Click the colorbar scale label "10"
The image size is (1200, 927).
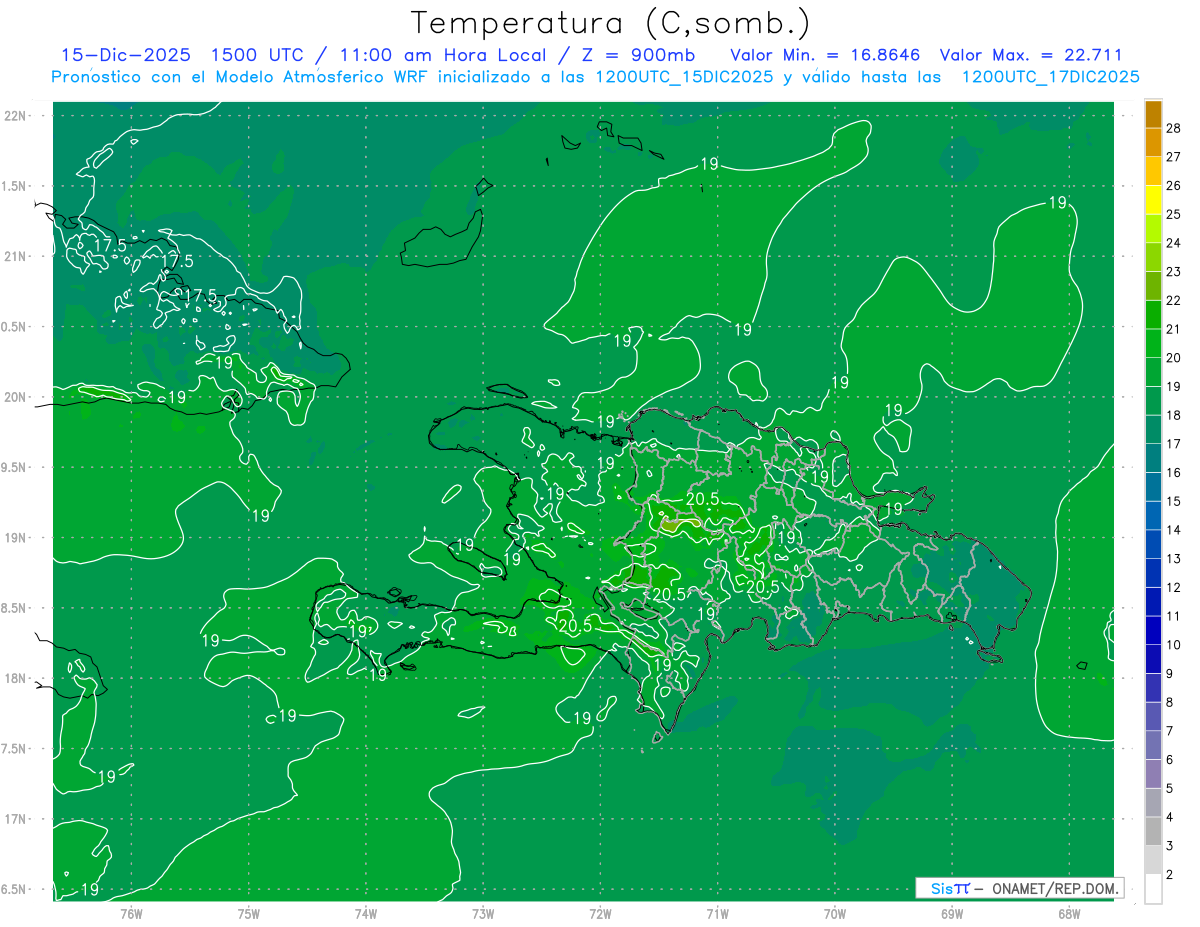pyautogui.click(x=1173, y=645)
